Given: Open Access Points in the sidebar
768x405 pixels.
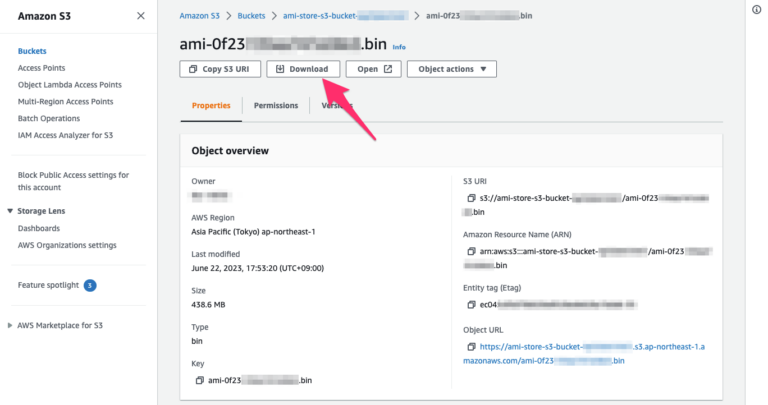Looking at the screenshot, I should click(x=42, y=67).
